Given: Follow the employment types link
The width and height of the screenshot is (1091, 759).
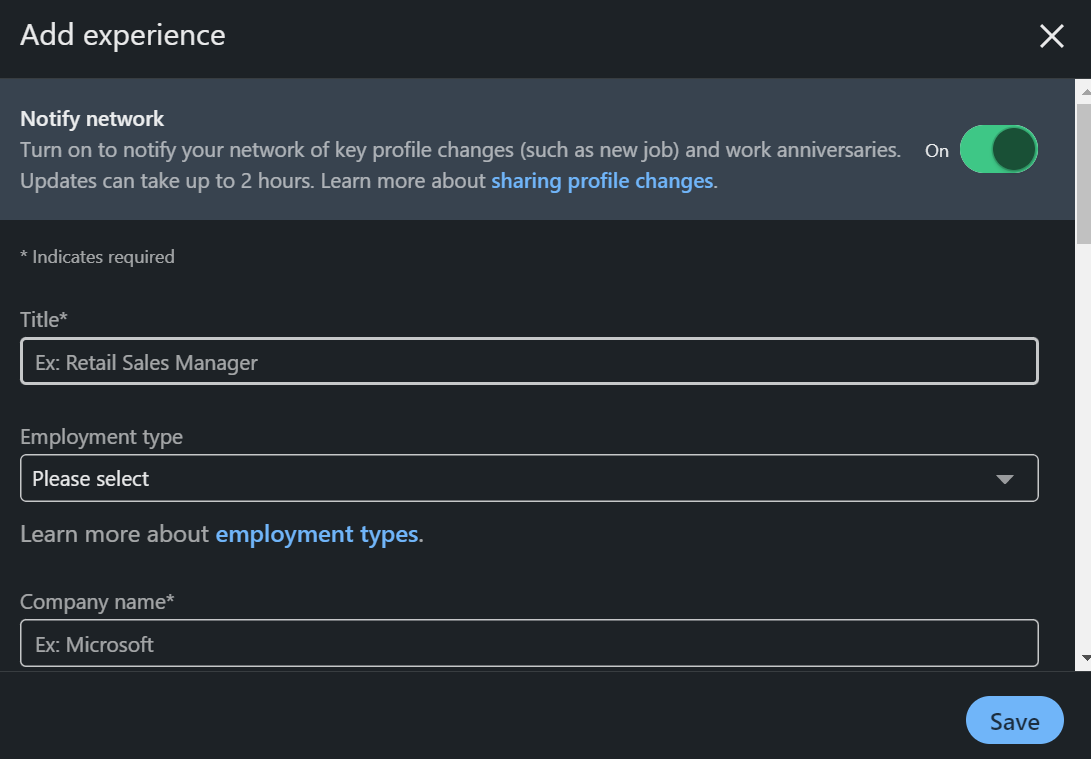Looking at the screenshot, I should (x=316, y=534).
